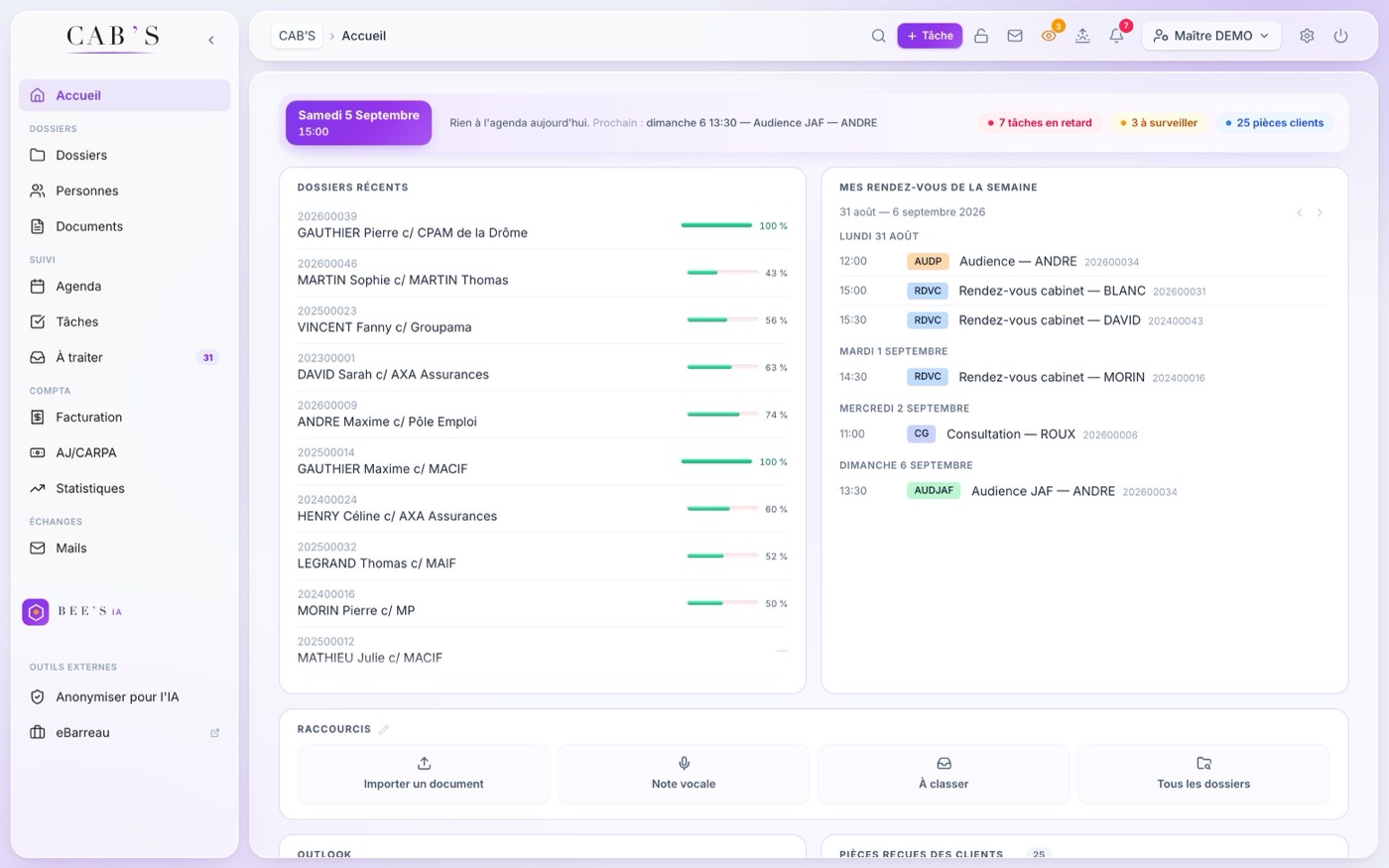This screenshot has height=868, width=1389.
Task: Open the settings gear icon
Action: pos(1307,36)
